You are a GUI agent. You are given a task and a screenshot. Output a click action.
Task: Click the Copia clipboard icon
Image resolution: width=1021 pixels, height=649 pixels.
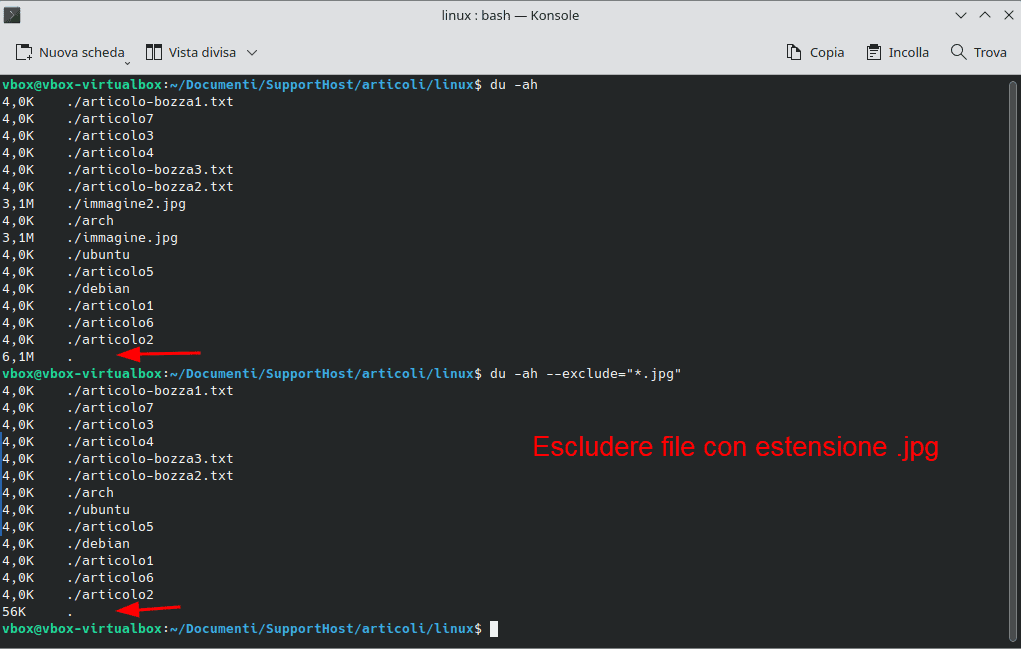click(794, 52)
